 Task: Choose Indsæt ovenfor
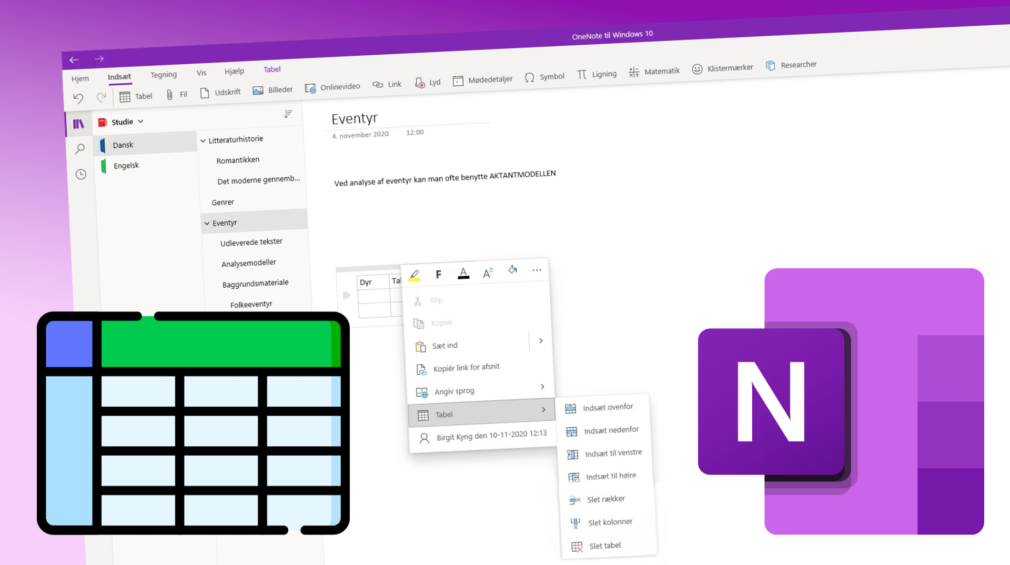(606, 407)
